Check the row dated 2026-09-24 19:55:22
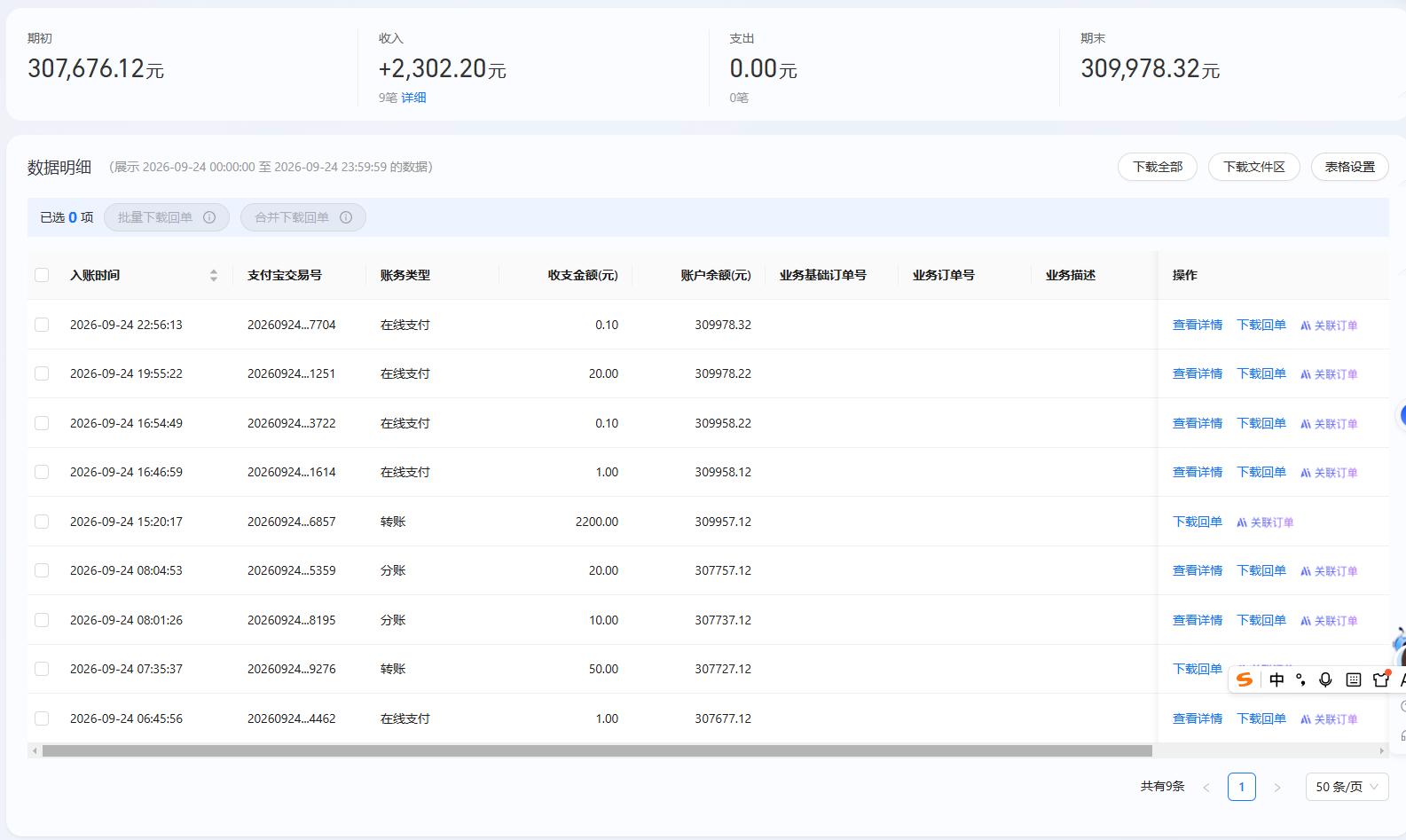The width and height of the screenshot is (1406, 840). 42,373
